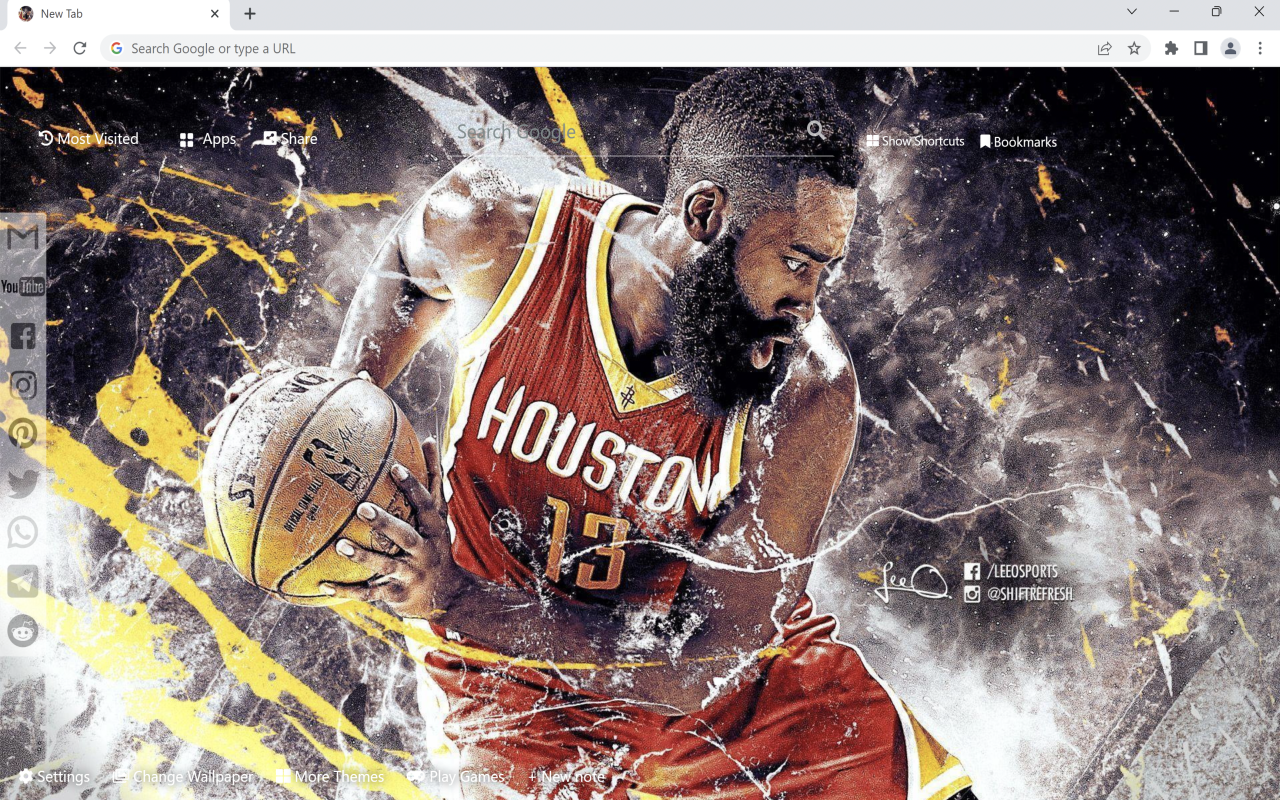Open the Twitter sidebar icon
Screen dimensions: 1280x800
click(x=22, y=484)
